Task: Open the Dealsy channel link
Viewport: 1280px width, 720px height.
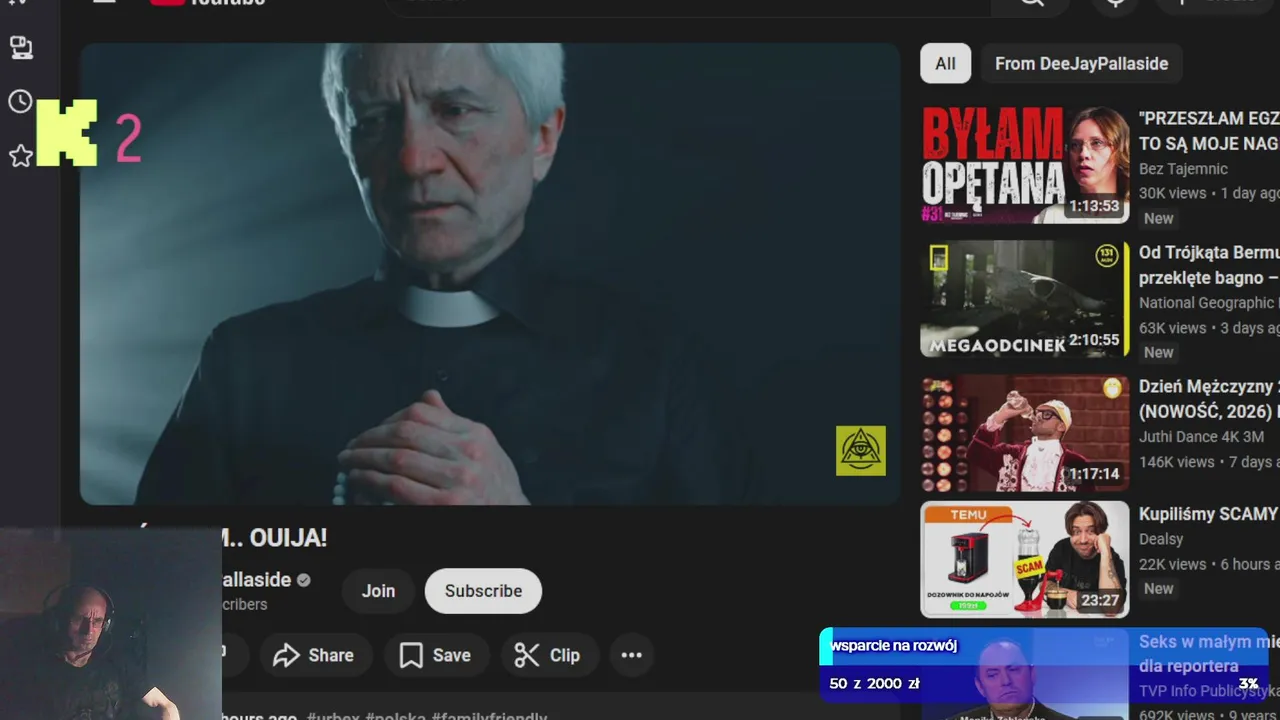Action: [x=1161, y=539]
